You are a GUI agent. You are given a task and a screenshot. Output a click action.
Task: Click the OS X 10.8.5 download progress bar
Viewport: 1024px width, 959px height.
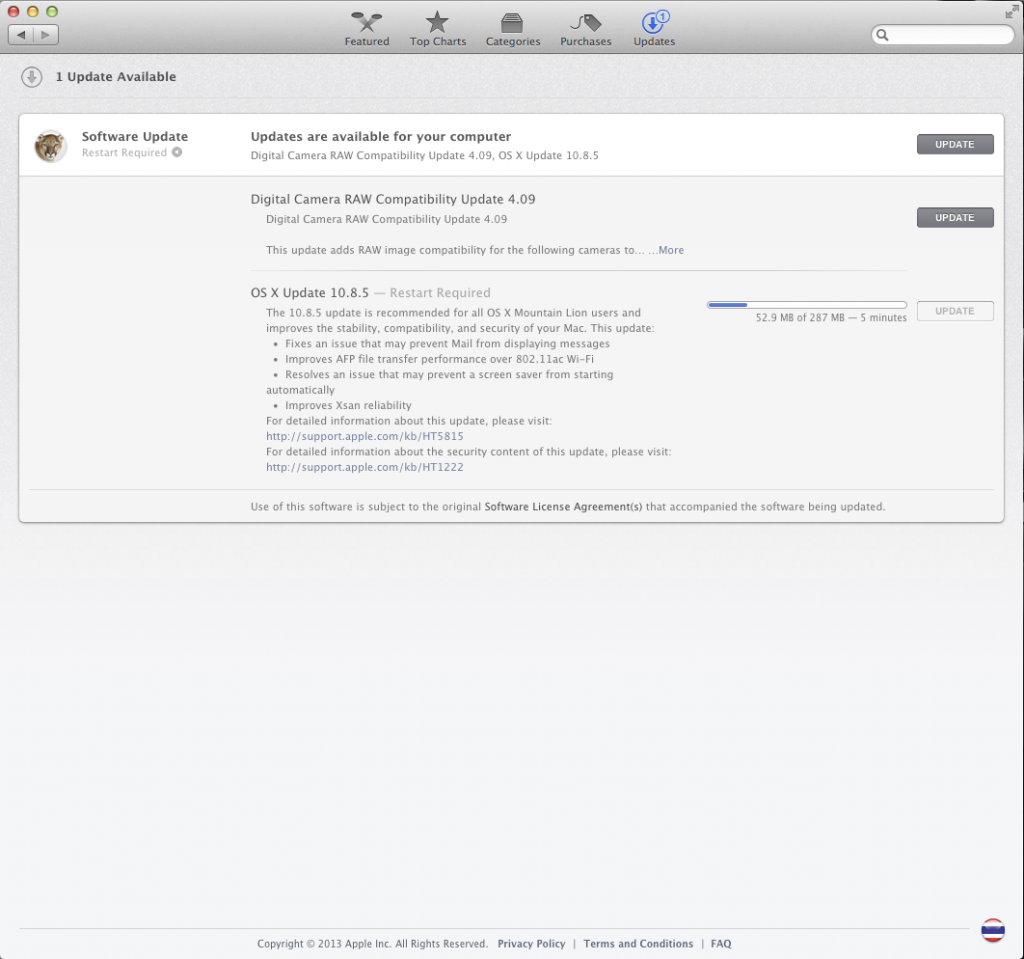[x=806, y=304]
